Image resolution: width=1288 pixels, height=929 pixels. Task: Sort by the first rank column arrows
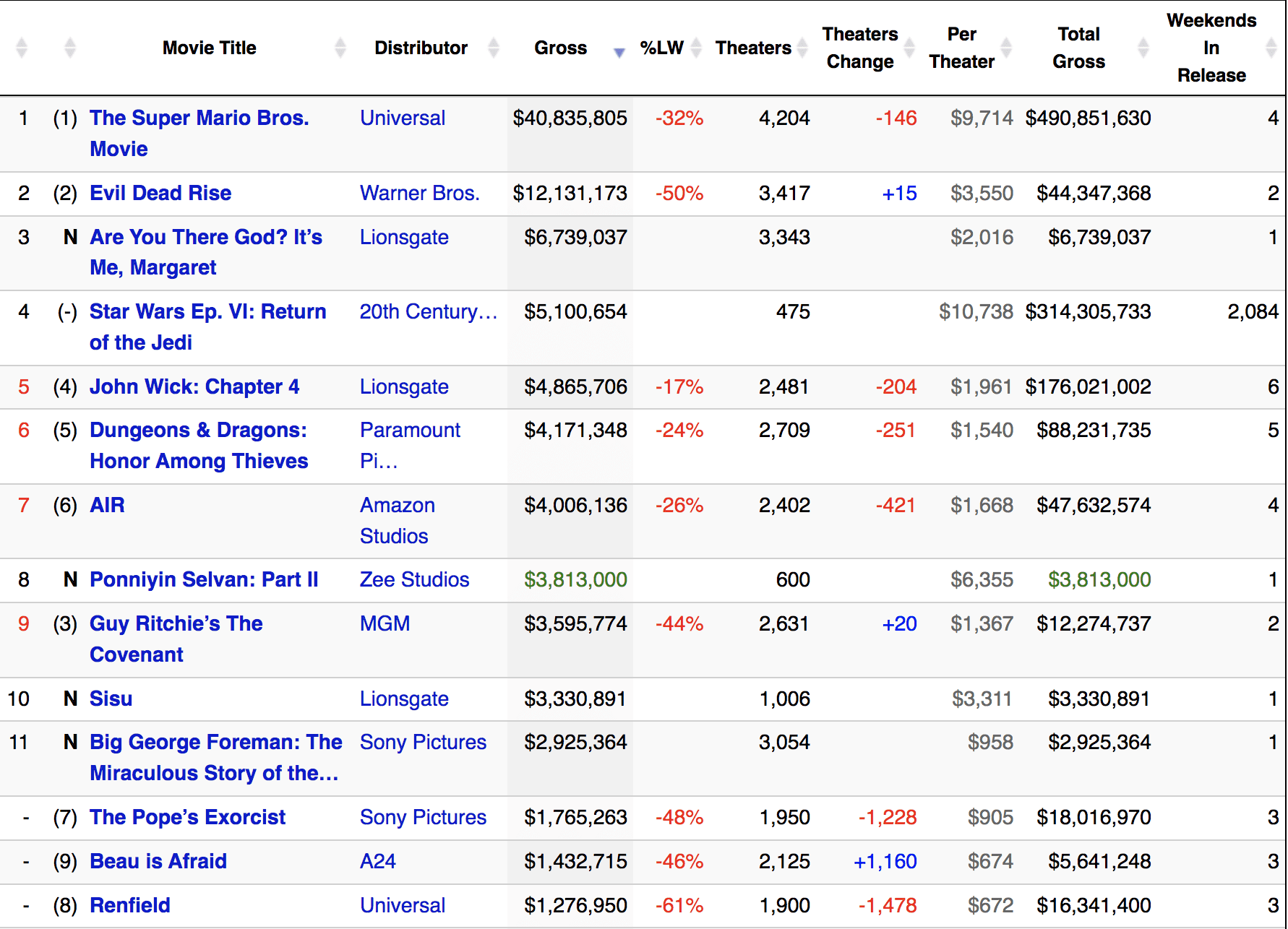coord(22,48)
